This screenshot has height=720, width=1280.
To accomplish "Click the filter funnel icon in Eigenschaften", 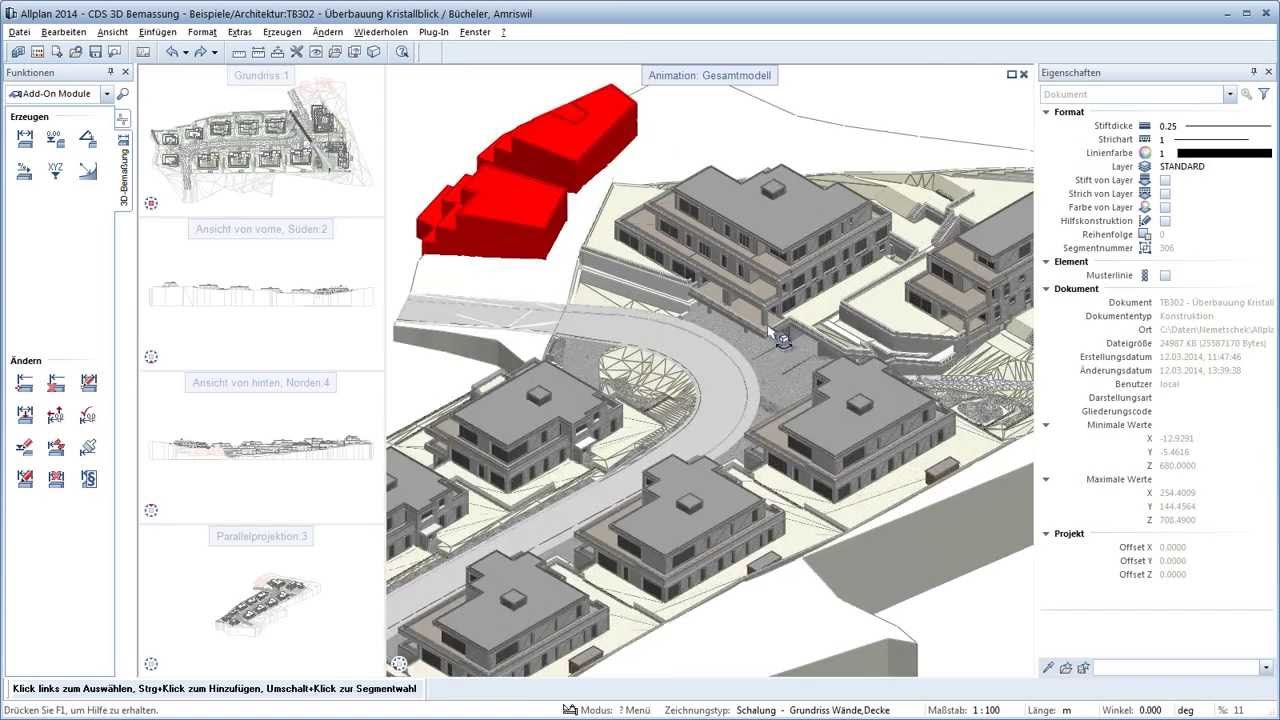I will pyautogui.click(x=1263, y=94).
